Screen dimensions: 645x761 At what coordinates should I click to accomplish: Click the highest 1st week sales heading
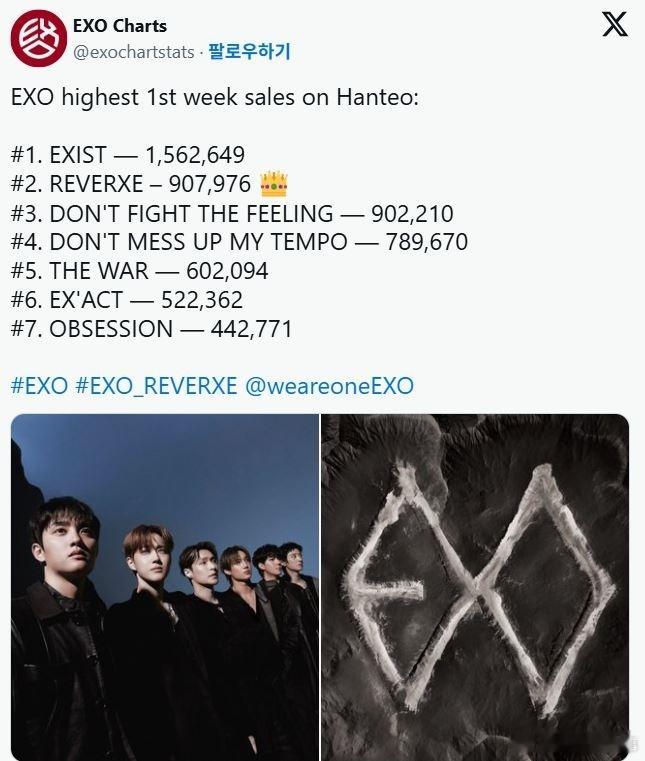[215, 97]
